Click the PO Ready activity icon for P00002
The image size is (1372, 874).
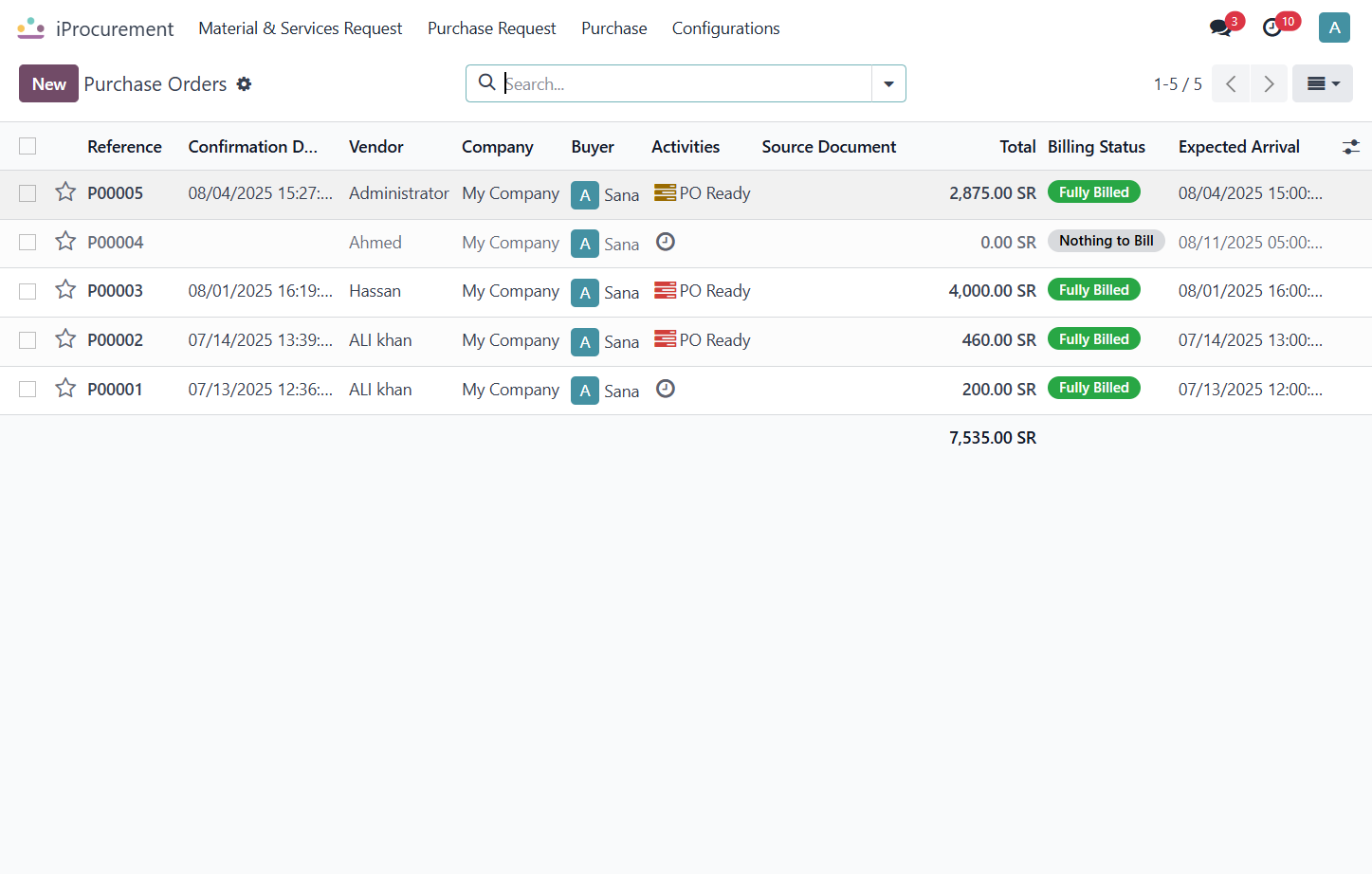tap(665, 339)
